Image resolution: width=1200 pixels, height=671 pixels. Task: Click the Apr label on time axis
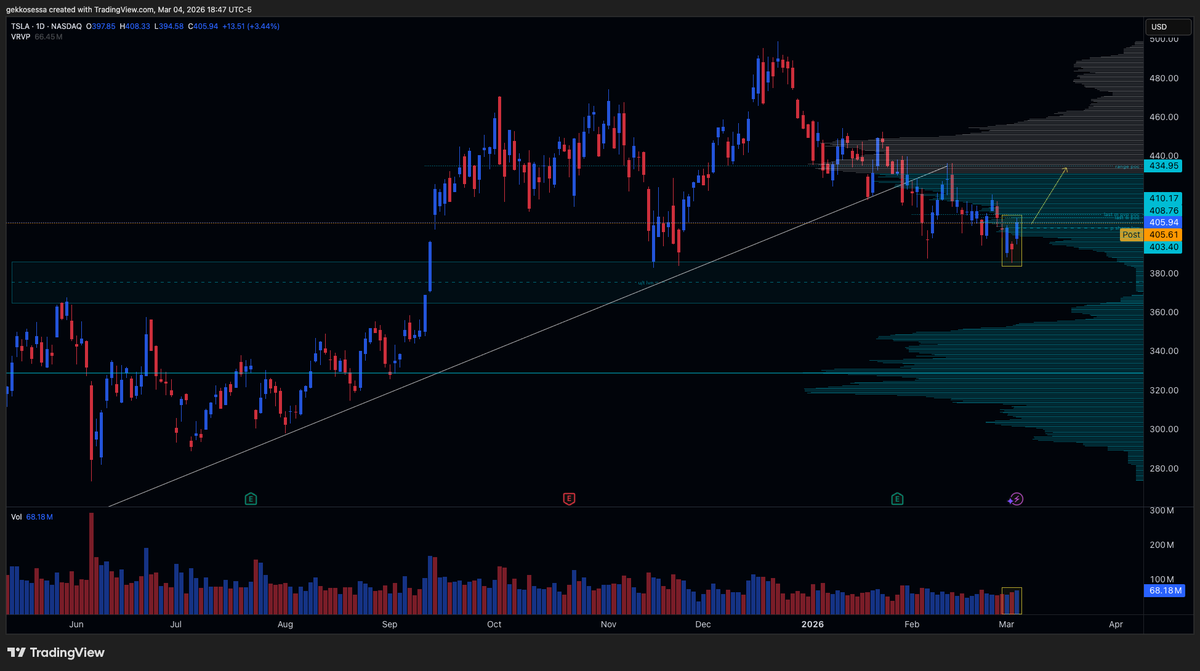[x=1116, y=624]
